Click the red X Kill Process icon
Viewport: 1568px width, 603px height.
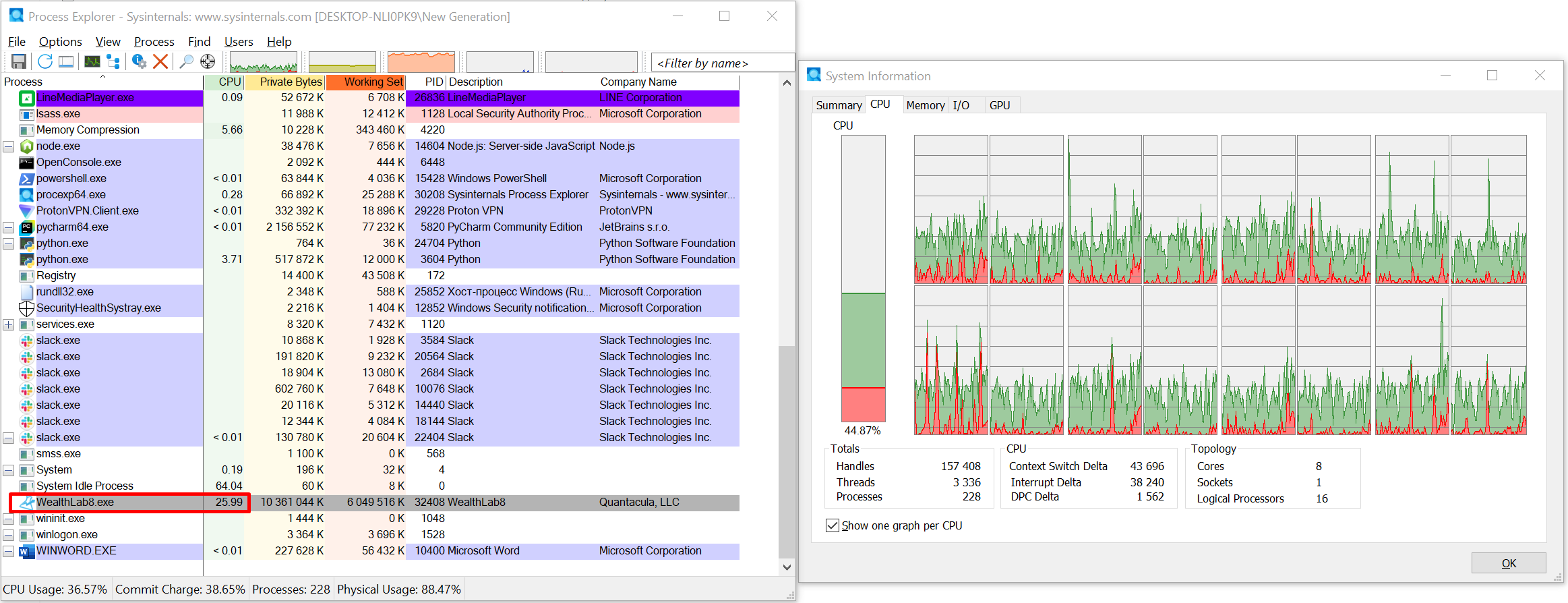coord(160,62)
